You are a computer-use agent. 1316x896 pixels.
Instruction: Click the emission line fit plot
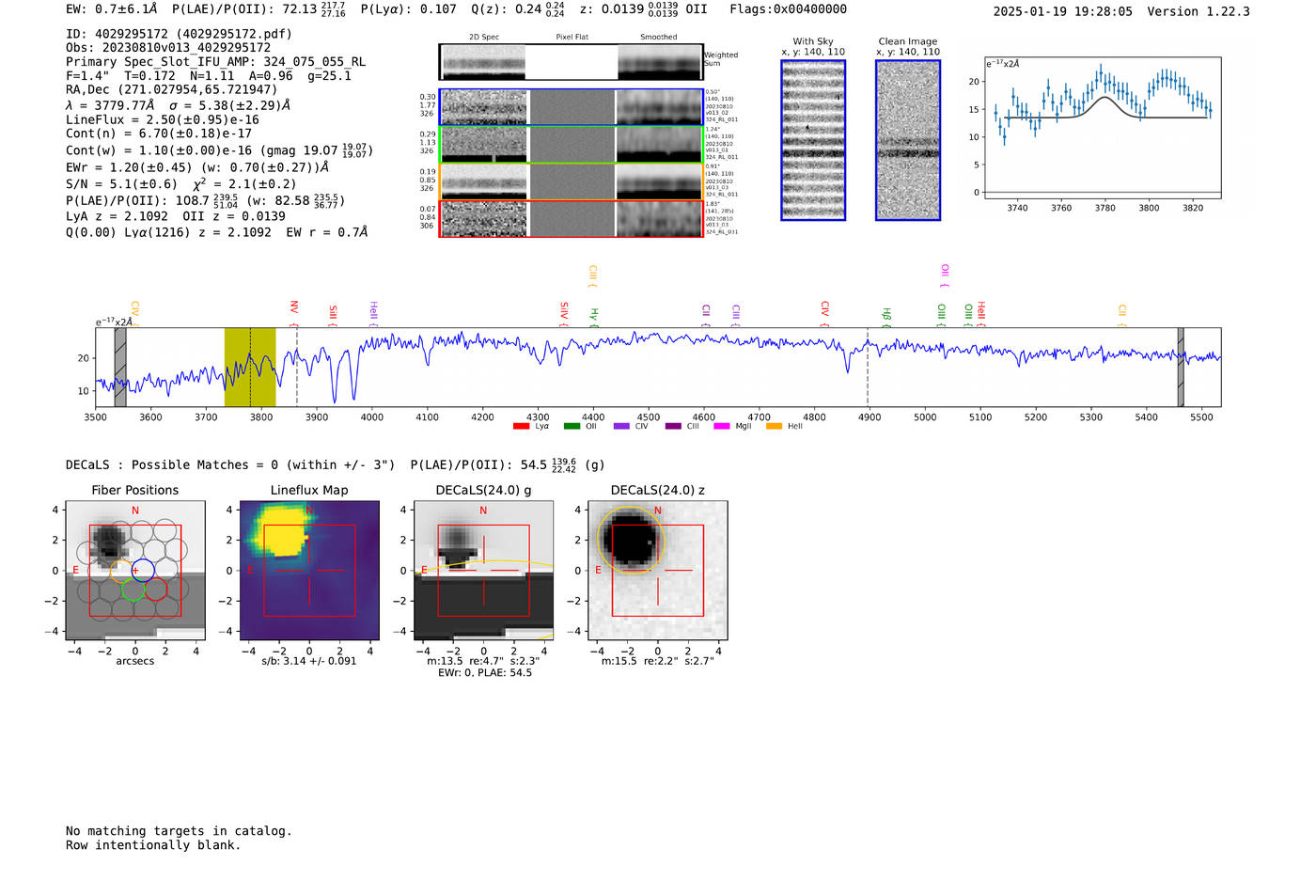click(x=1102, y=128)
